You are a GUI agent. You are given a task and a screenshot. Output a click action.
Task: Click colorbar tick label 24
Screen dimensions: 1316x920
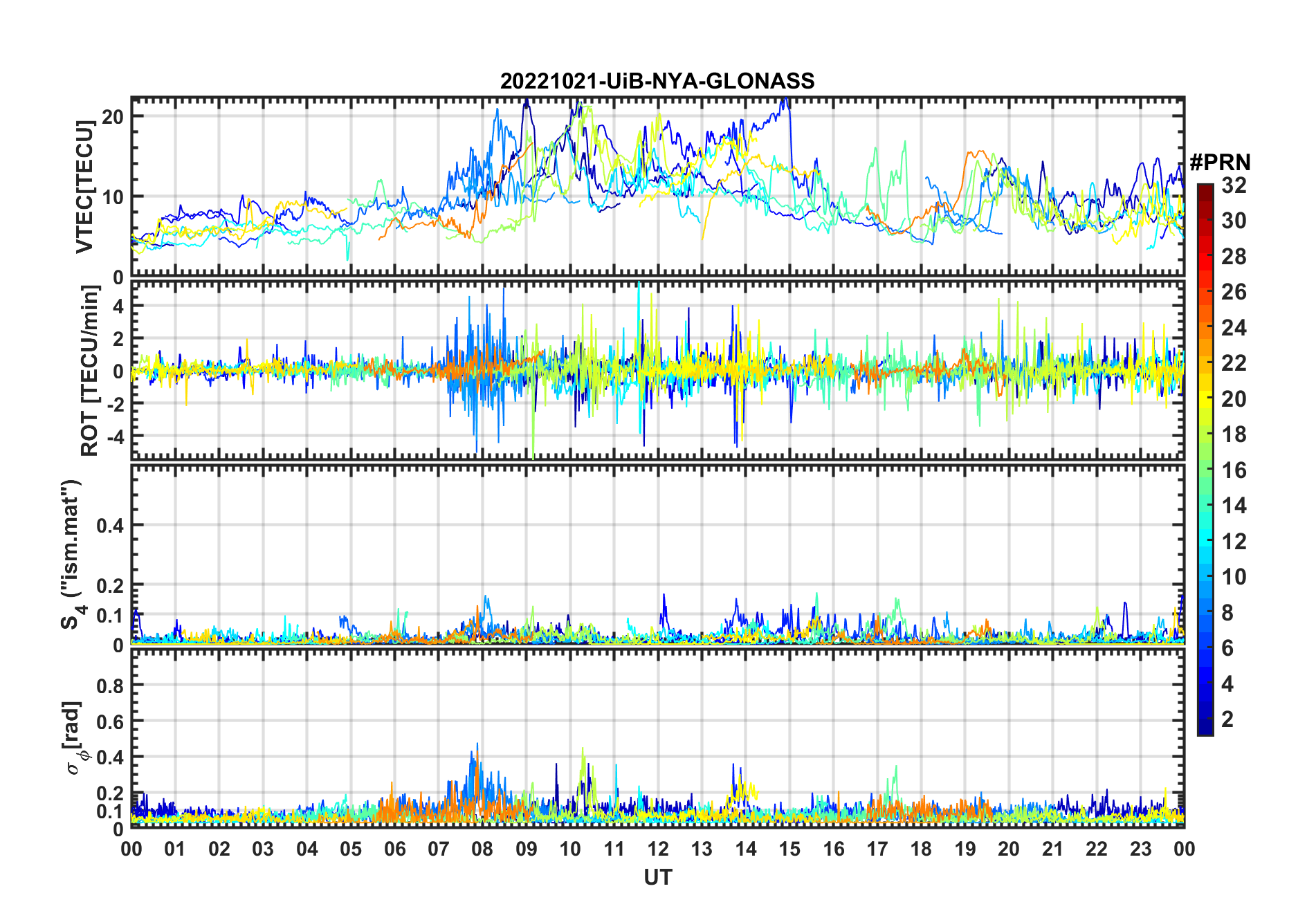pos(1234,327)
